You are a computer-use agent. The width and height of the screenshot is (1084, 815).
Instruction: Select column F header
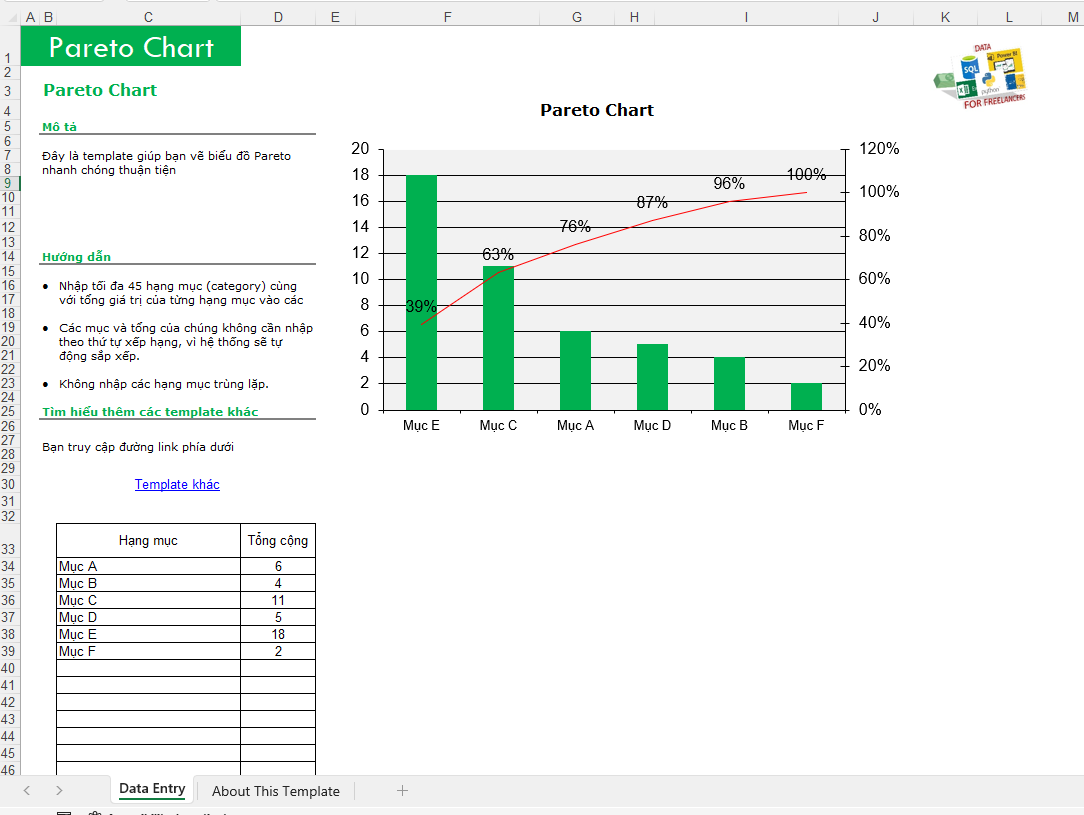(x=447, y=17)
